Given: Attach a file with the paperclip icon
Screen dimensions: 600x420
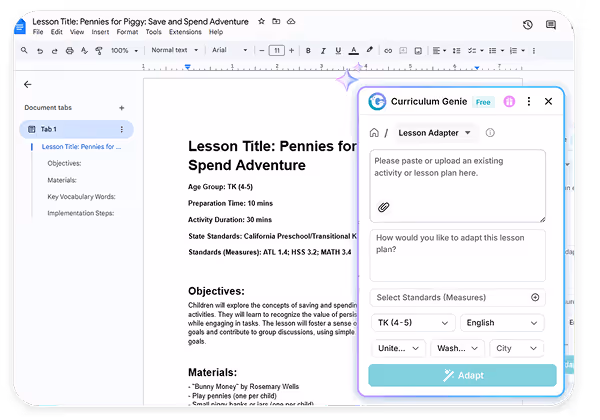Looking at the screenshot, I should pyautogui.click(x=383, y=207).
